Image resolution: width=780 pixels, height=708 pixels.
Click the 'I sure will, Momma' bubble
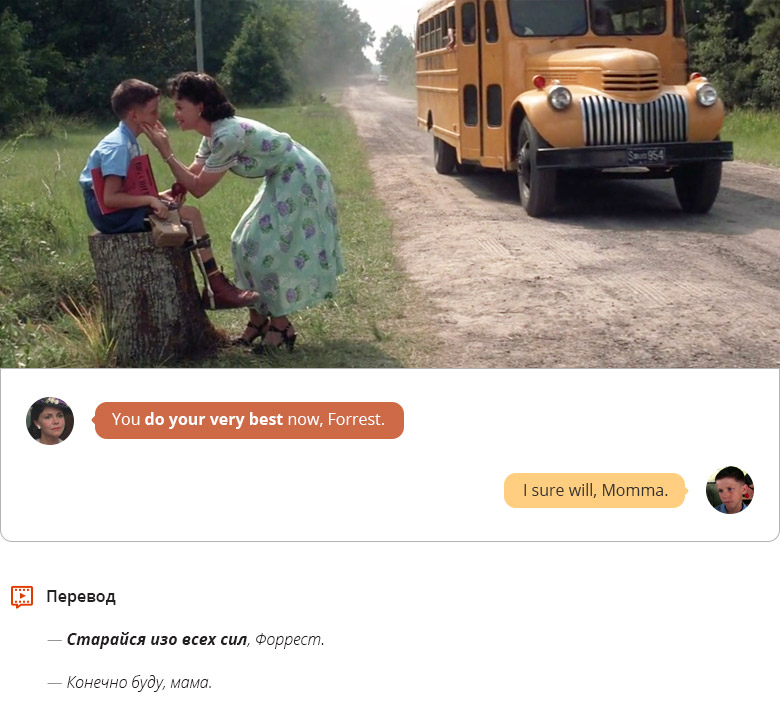(595, 491)
